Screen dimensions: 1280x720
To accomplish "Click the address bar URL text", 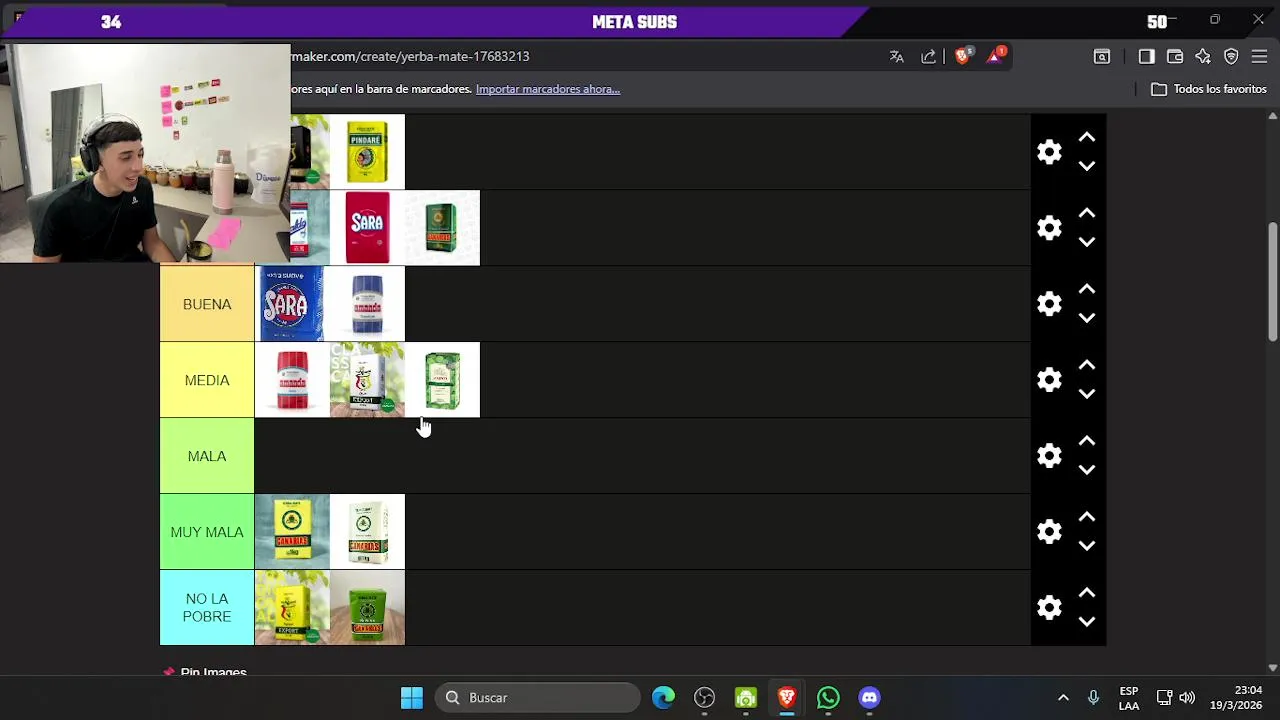I will point(410,57).
